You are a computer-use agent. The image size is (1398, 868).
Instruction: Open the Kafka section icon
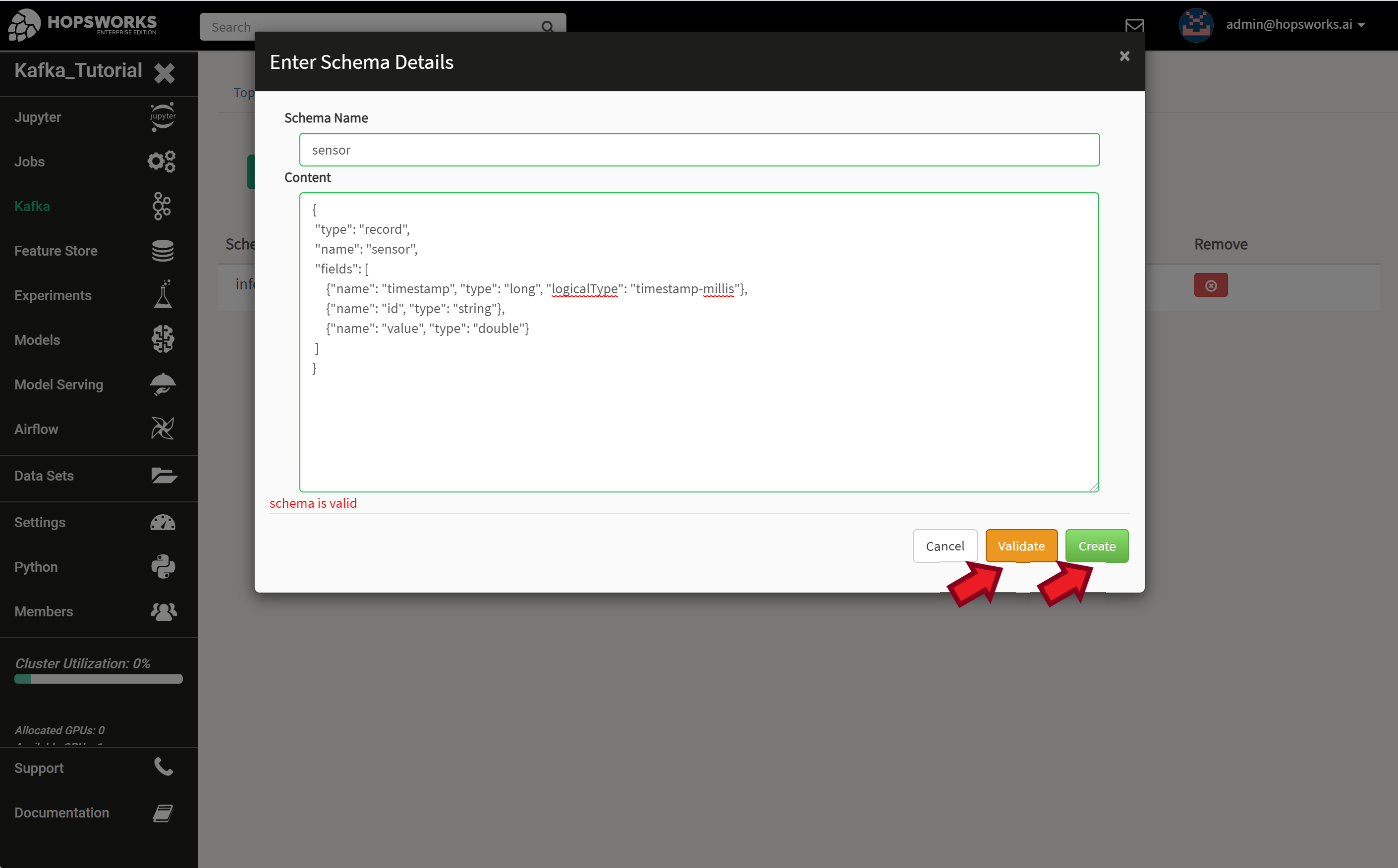click(x=162, y=206)
